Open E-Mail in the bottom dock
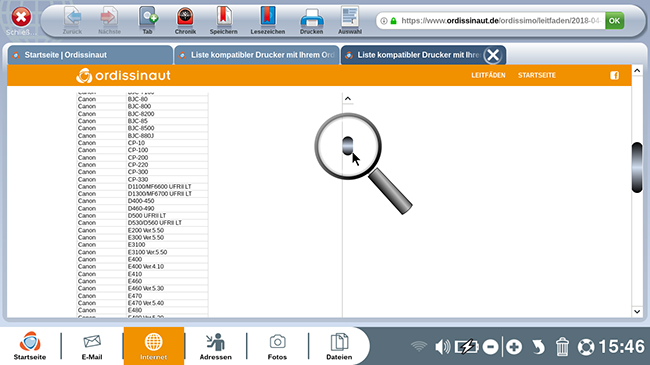Screen dimensions: 650x365 (92, 346)
